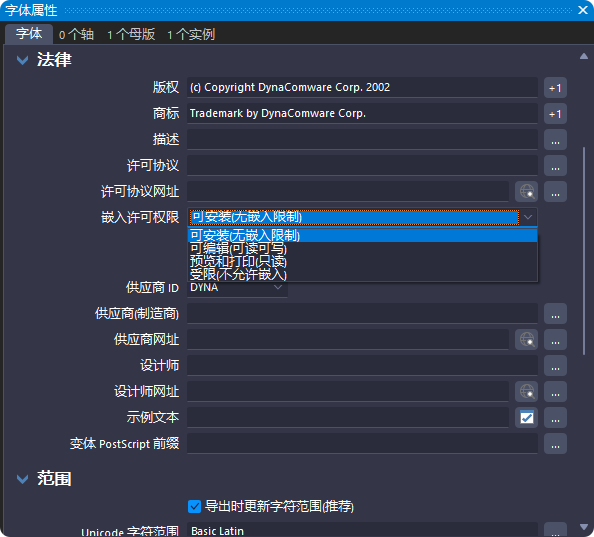Open the ... editor for 设计师网址
The height and width of the screenshot is (537, 594).
[x=555, y=391]
